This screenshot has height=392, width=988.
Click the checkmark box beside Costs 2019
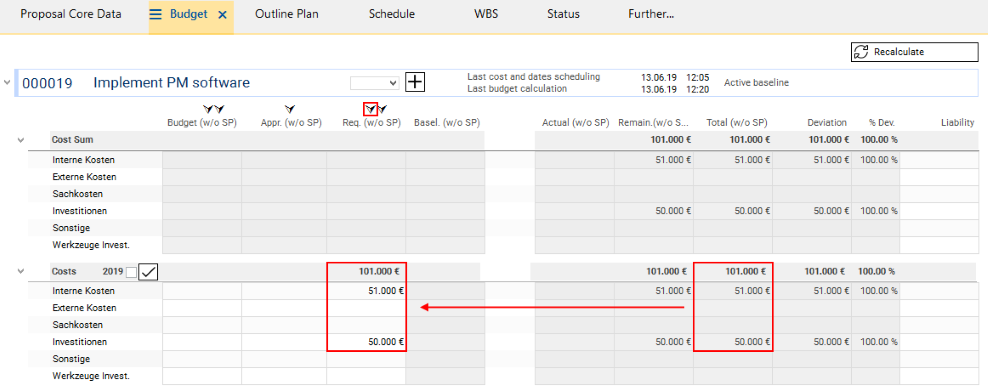point(148,272)
